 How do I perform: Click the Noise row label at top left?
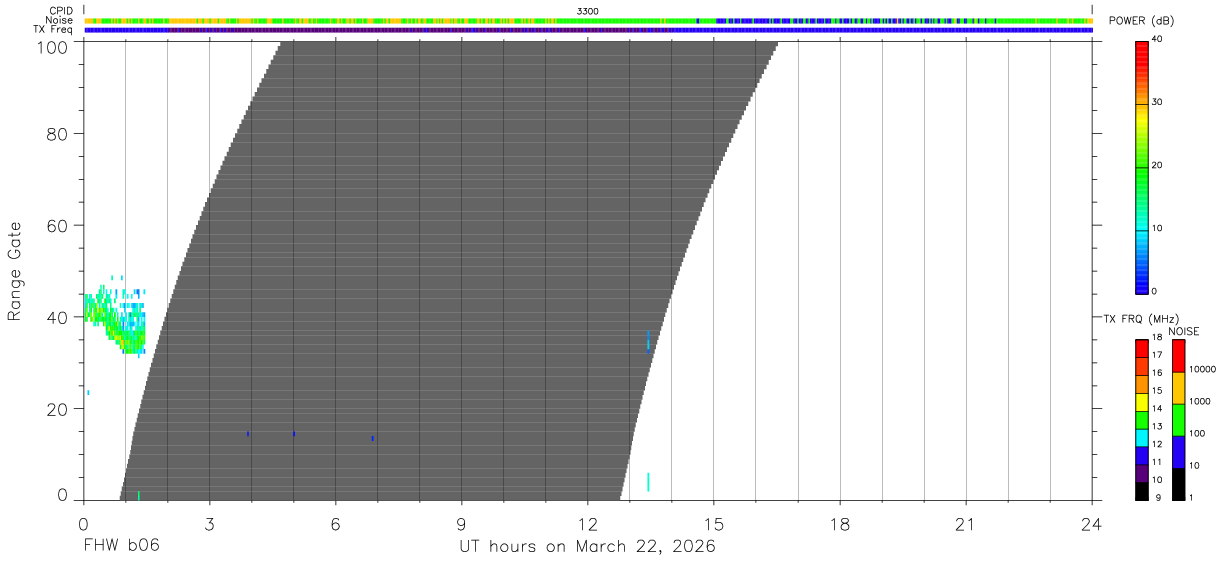pos(61,20)
